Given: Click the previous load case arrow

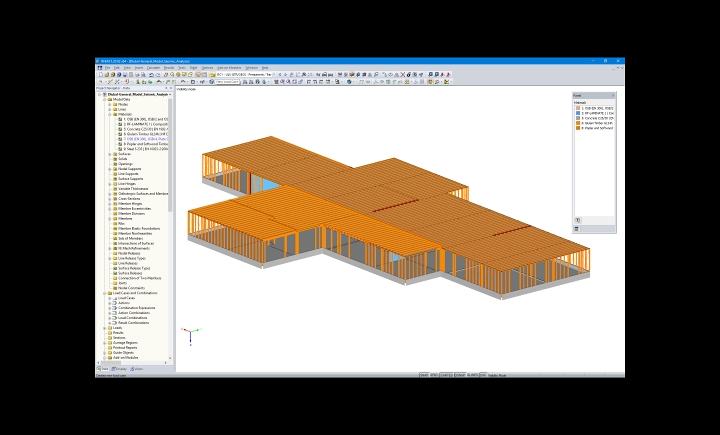Looking at the screenshot, I should (x=280, y=74).
